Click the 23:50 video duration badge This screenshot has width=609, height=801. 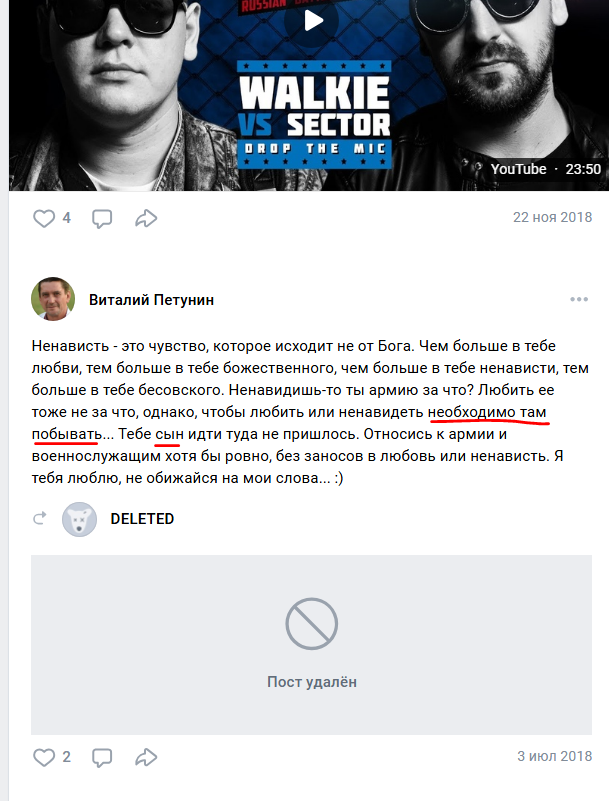[x=583, y=169]
